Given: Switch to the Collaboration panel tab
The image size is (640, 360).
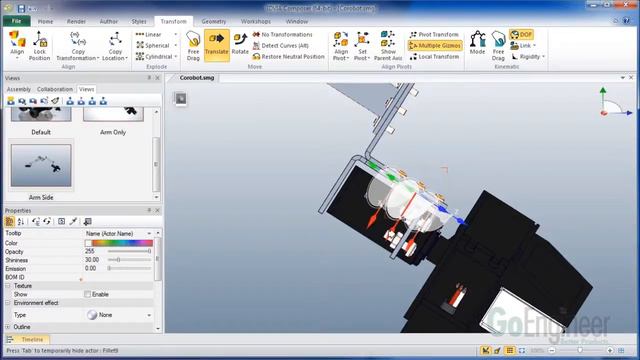Looking at the screenshot, I should pyautogui.click(x=55, y=89).
